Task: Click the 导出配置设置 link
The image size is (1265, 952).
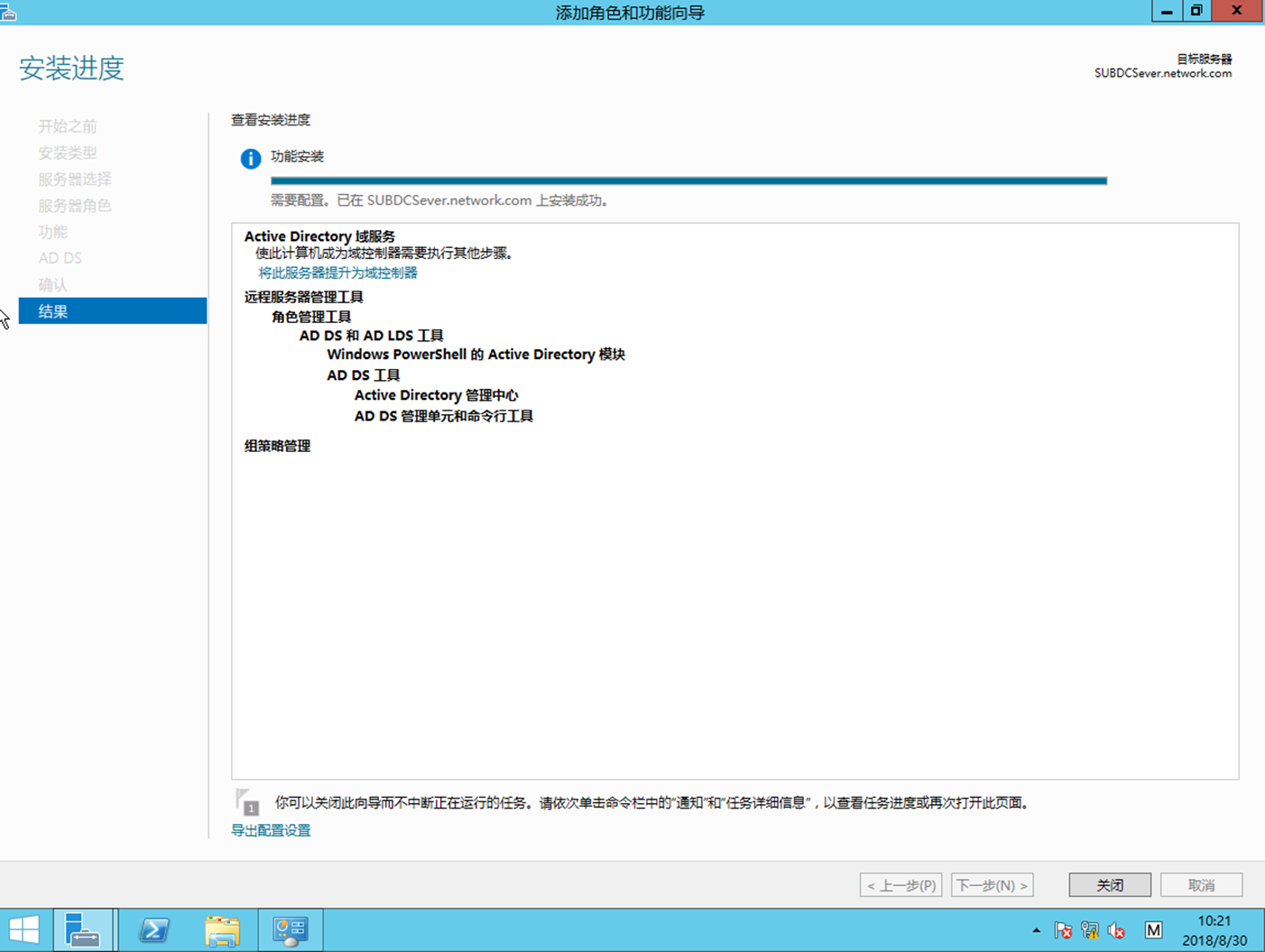Action: (271, 830)
